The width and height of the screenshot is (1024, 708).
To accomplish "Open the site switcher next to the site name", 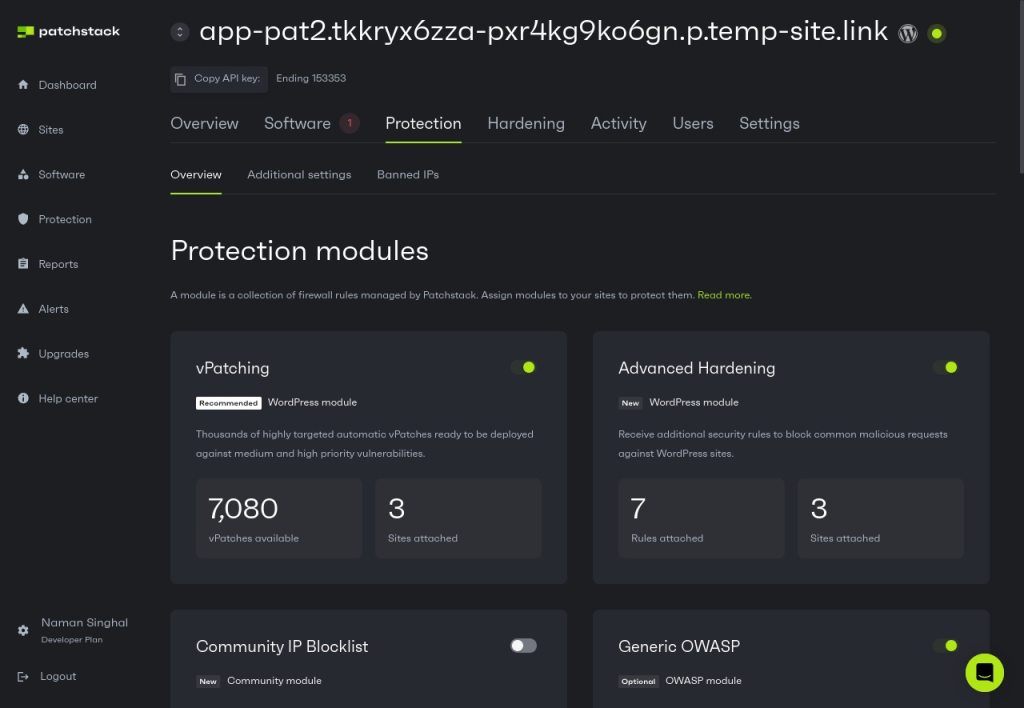I will click(179, 31).
